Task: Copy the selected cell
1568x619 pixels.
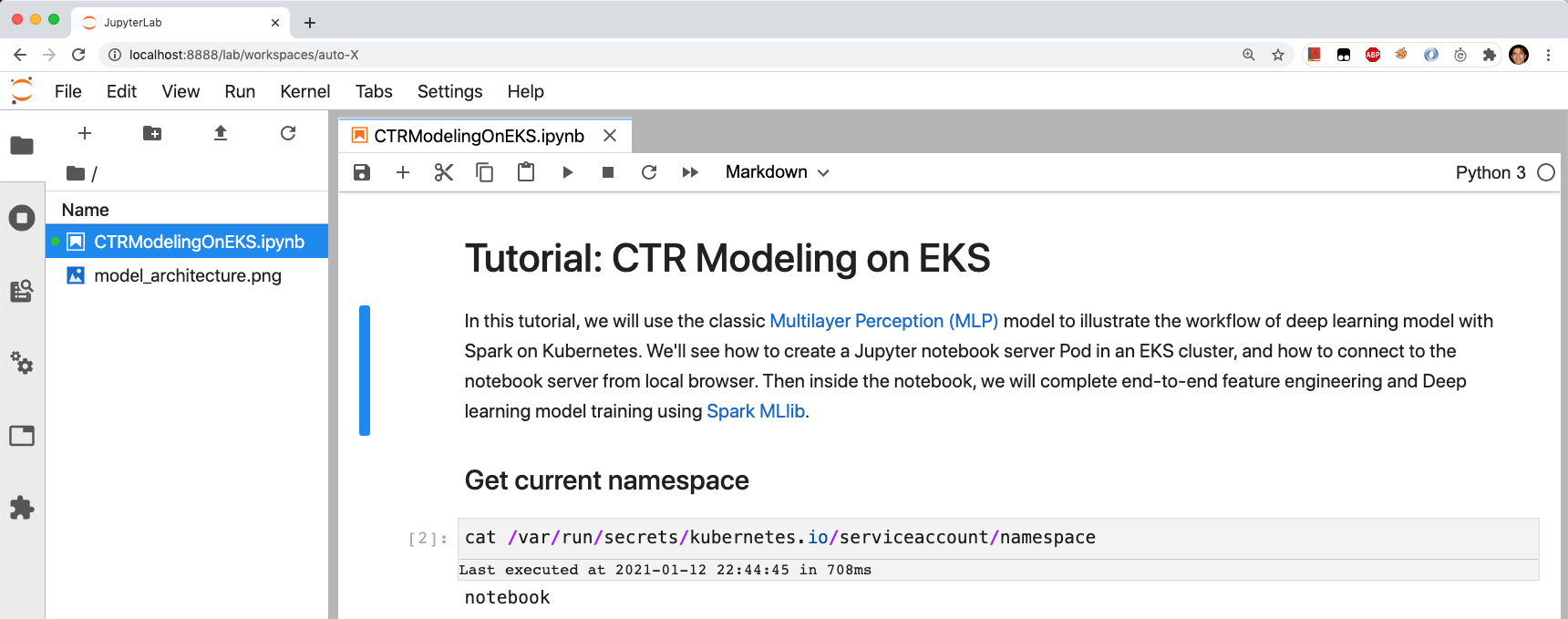Action: 485,172
